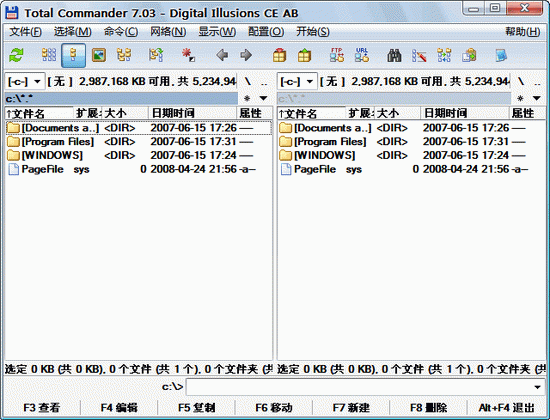This screenshot has width=550, height=420.
Task: Select [Program Files] folder in right panel
Action: coord(411,142)
